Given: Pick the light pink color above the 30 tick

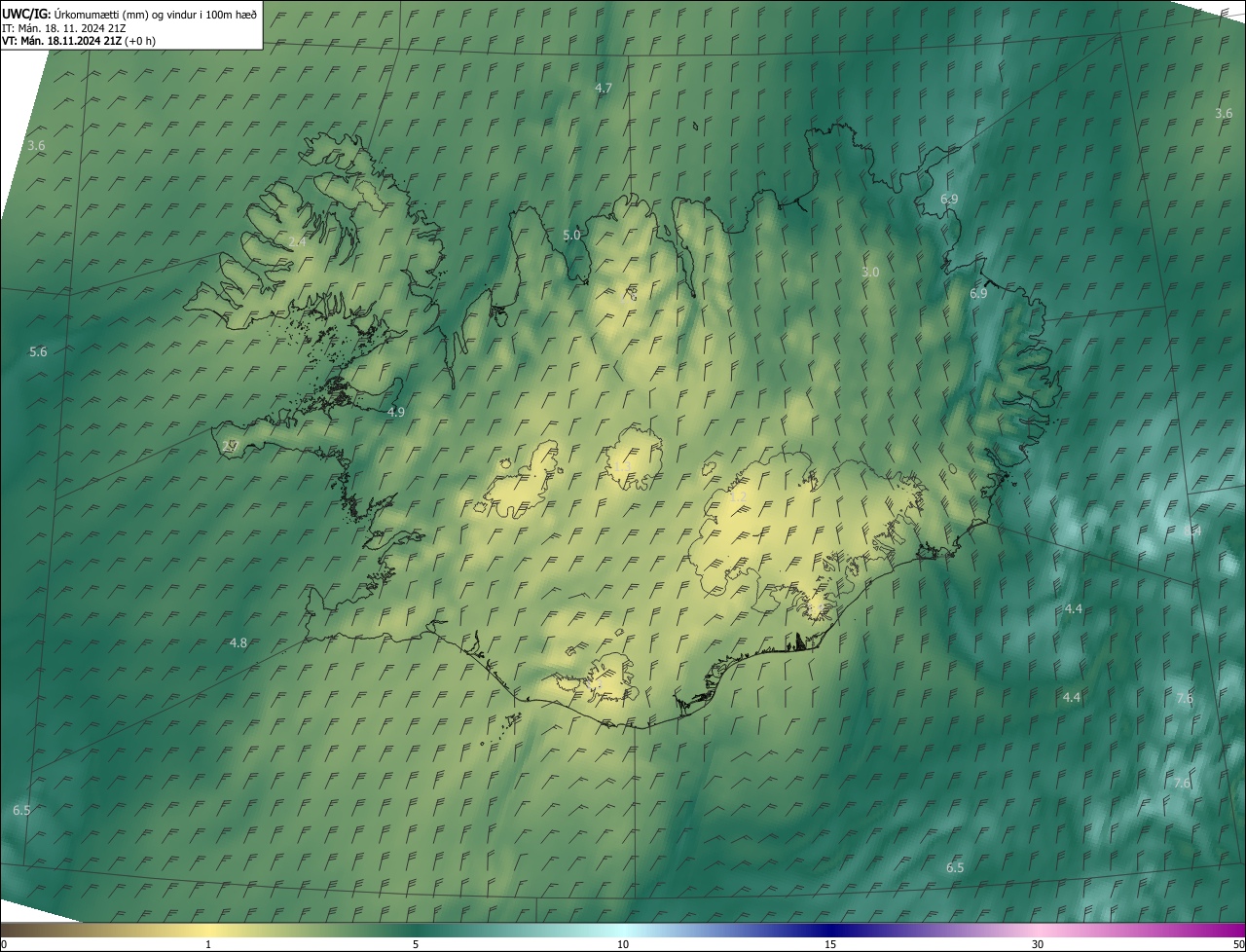Looking at the screenshot, I should coord(1038,930).
